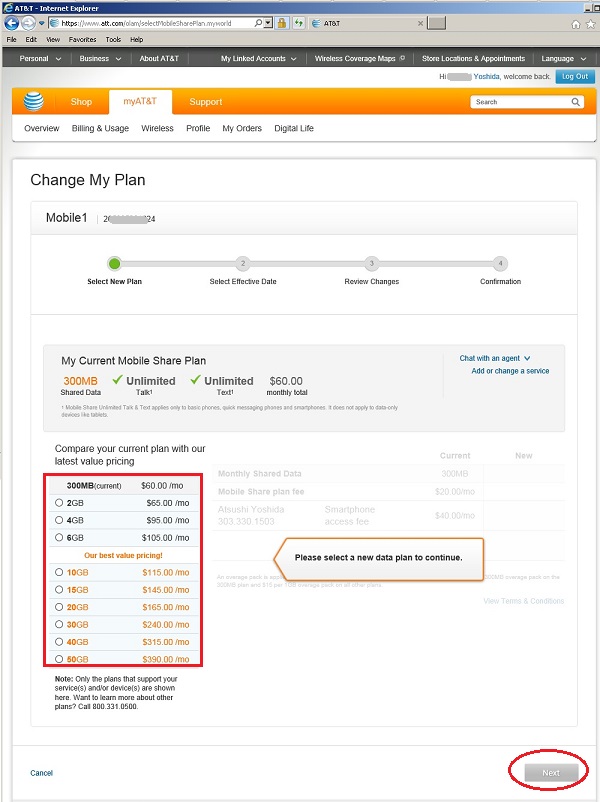Select the 10GB plan radio button
This screenshot has width=600, height=802.
tap(59, 572)
